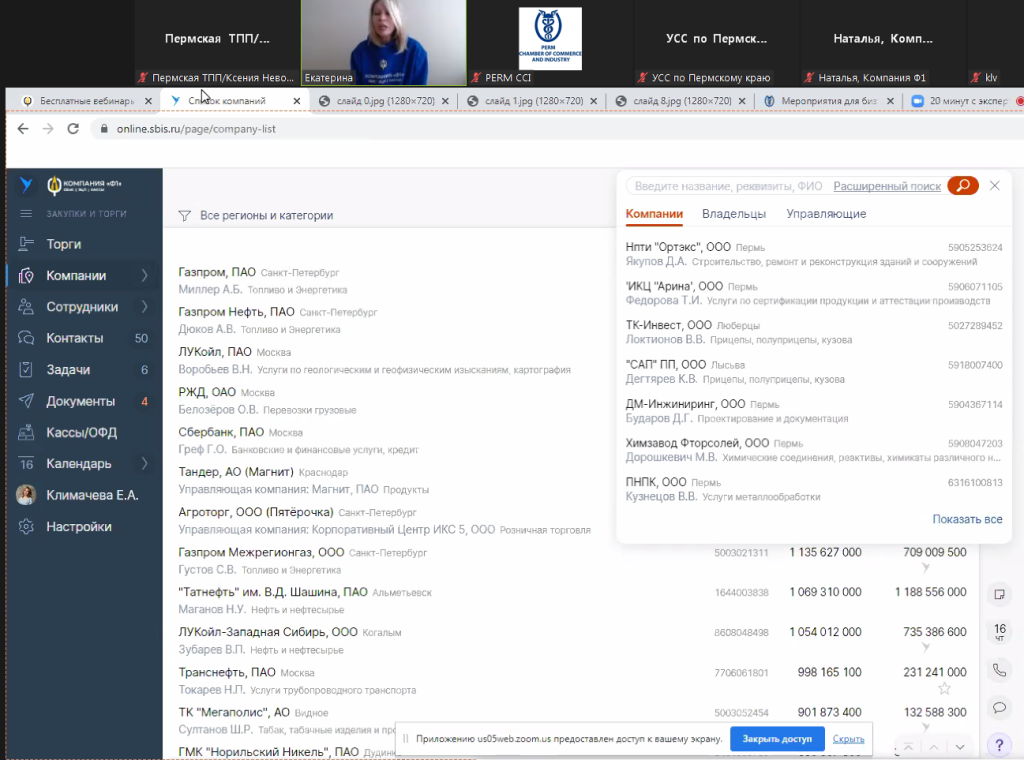Toggle the sidebar hamburger menu
This screenshot has height=760, width=1024.
click(x=26, y=214)
